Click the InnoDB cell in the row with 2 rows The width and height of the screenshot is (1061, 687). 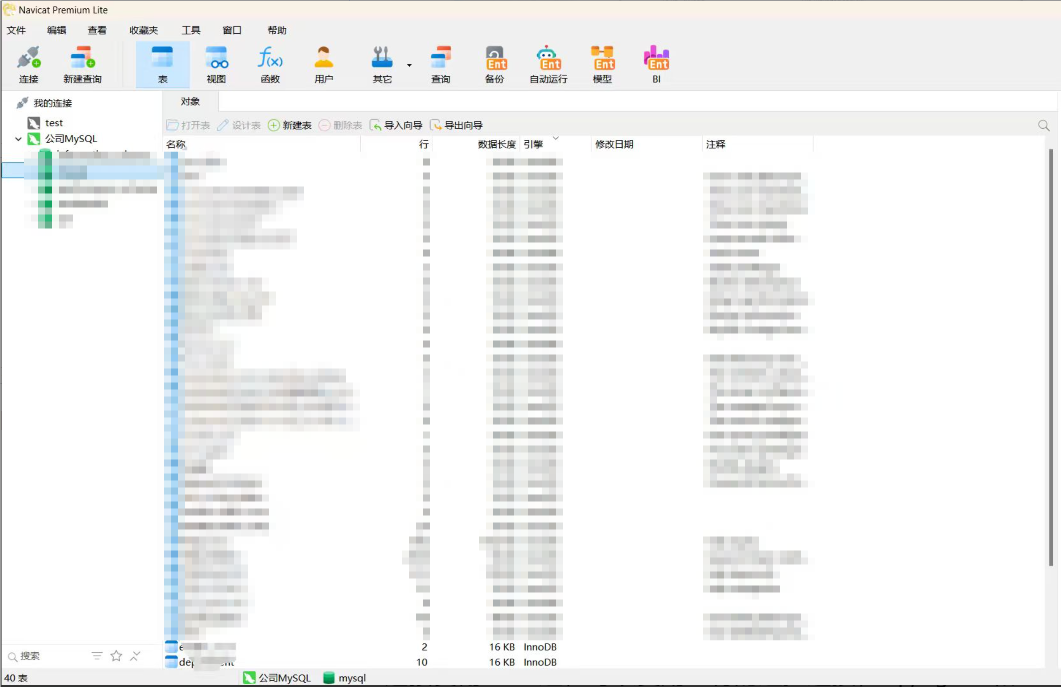pyautogui.click(x=540, y=647)
